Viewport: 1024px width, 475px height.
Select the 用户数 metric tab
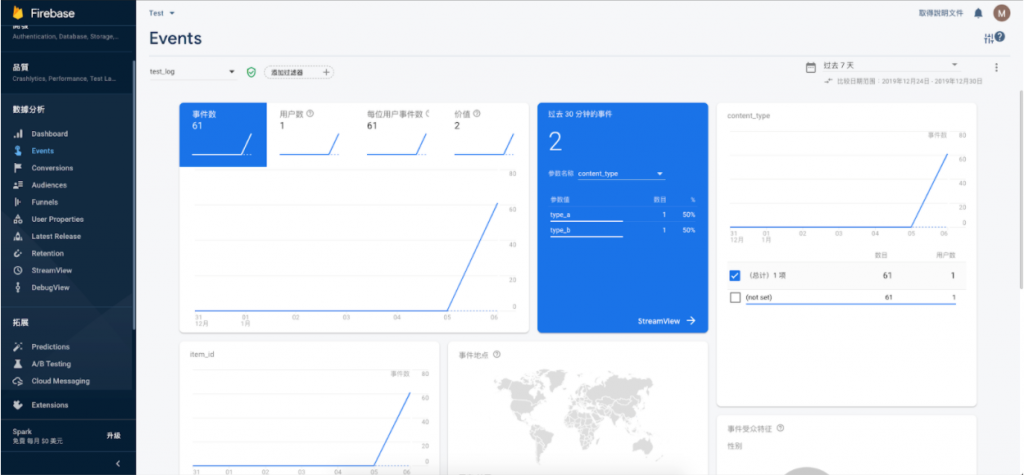pyautogui.click(x=310, y=135)
